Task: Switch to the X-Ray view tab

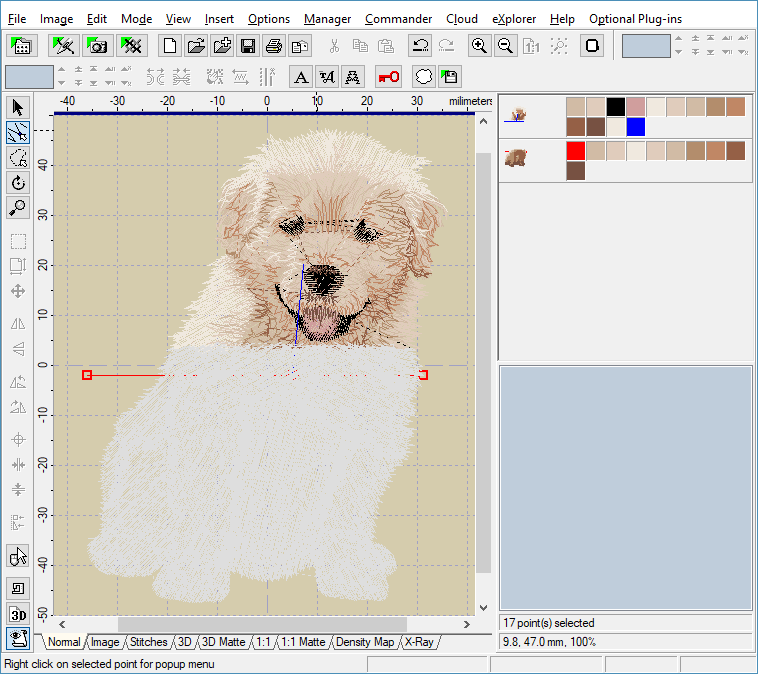Action: pos(420,642)
